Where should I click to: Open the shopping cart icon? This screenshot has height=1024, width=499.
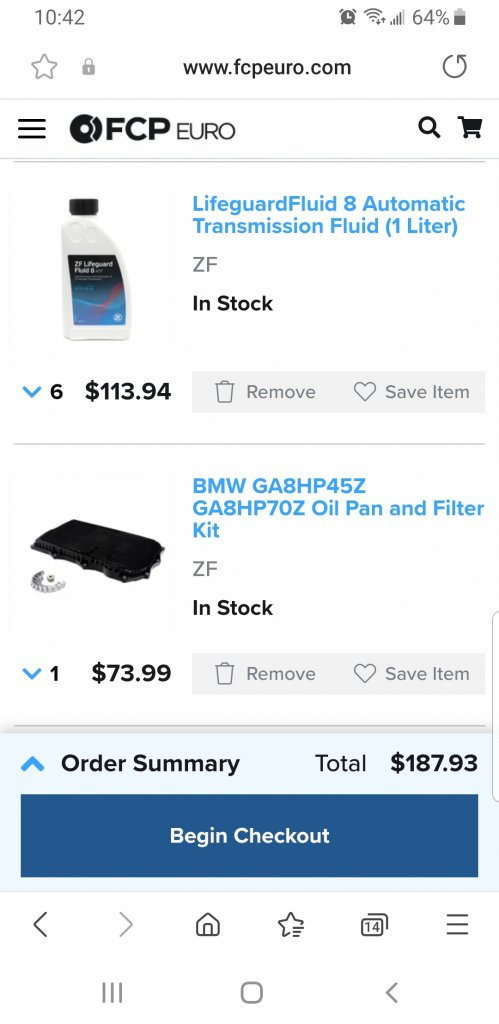click(x=470, y=127)
